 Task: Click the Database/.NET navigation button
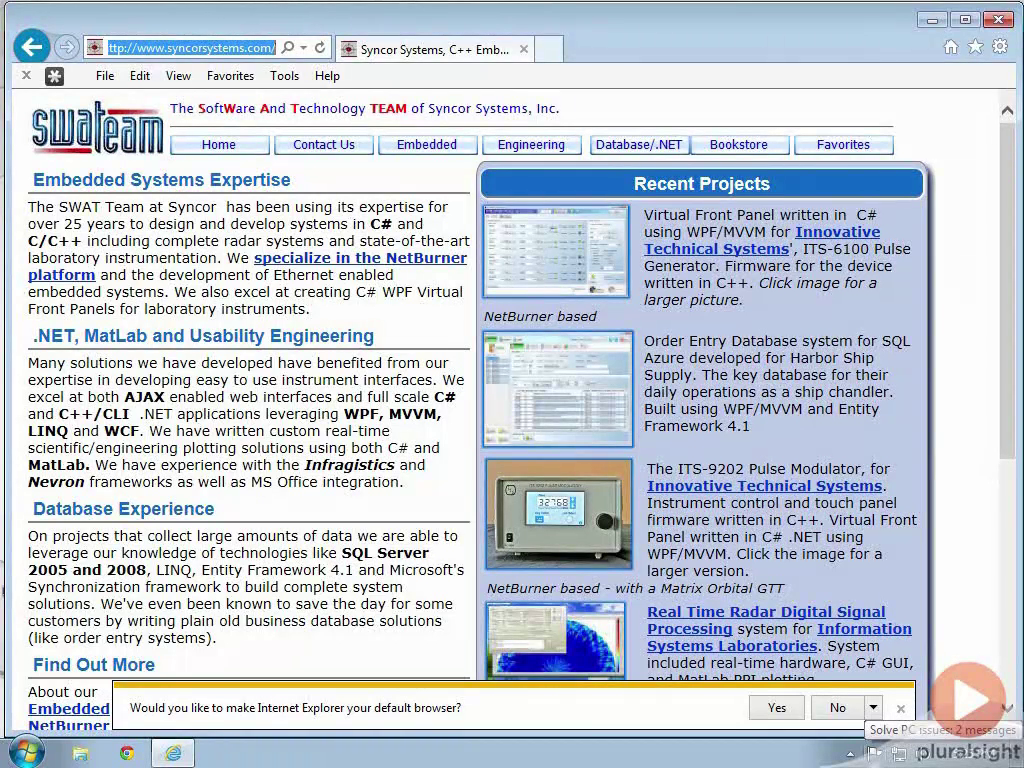(639, 144)
